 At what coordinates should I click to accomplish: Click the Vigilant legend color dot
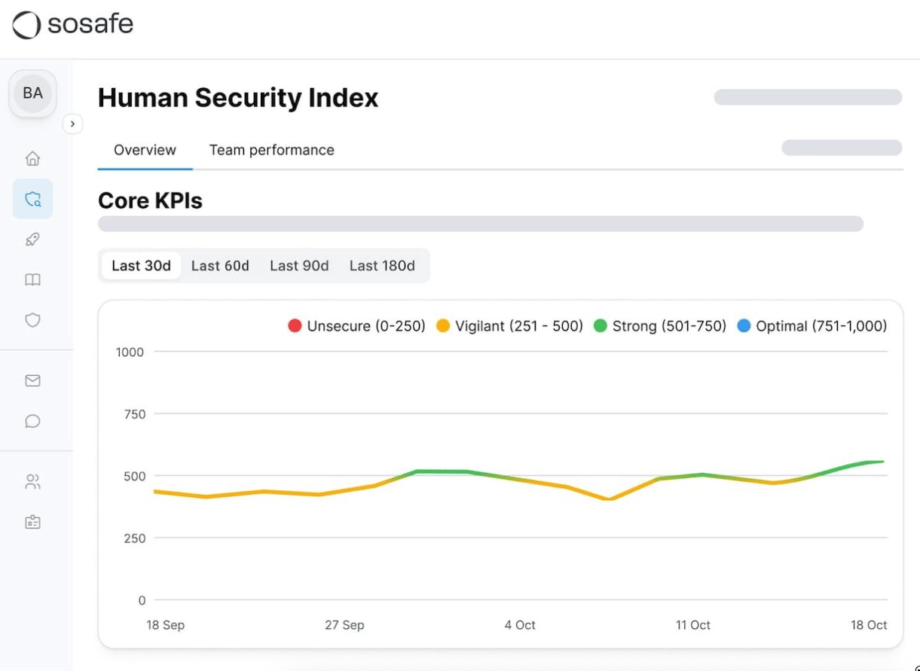[441, 325]
